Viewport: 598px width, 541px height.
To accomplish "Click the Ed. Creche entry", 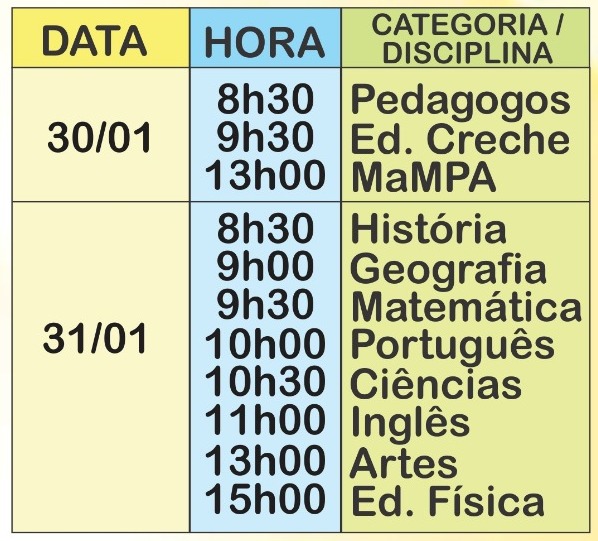I will tap(460, 139).
